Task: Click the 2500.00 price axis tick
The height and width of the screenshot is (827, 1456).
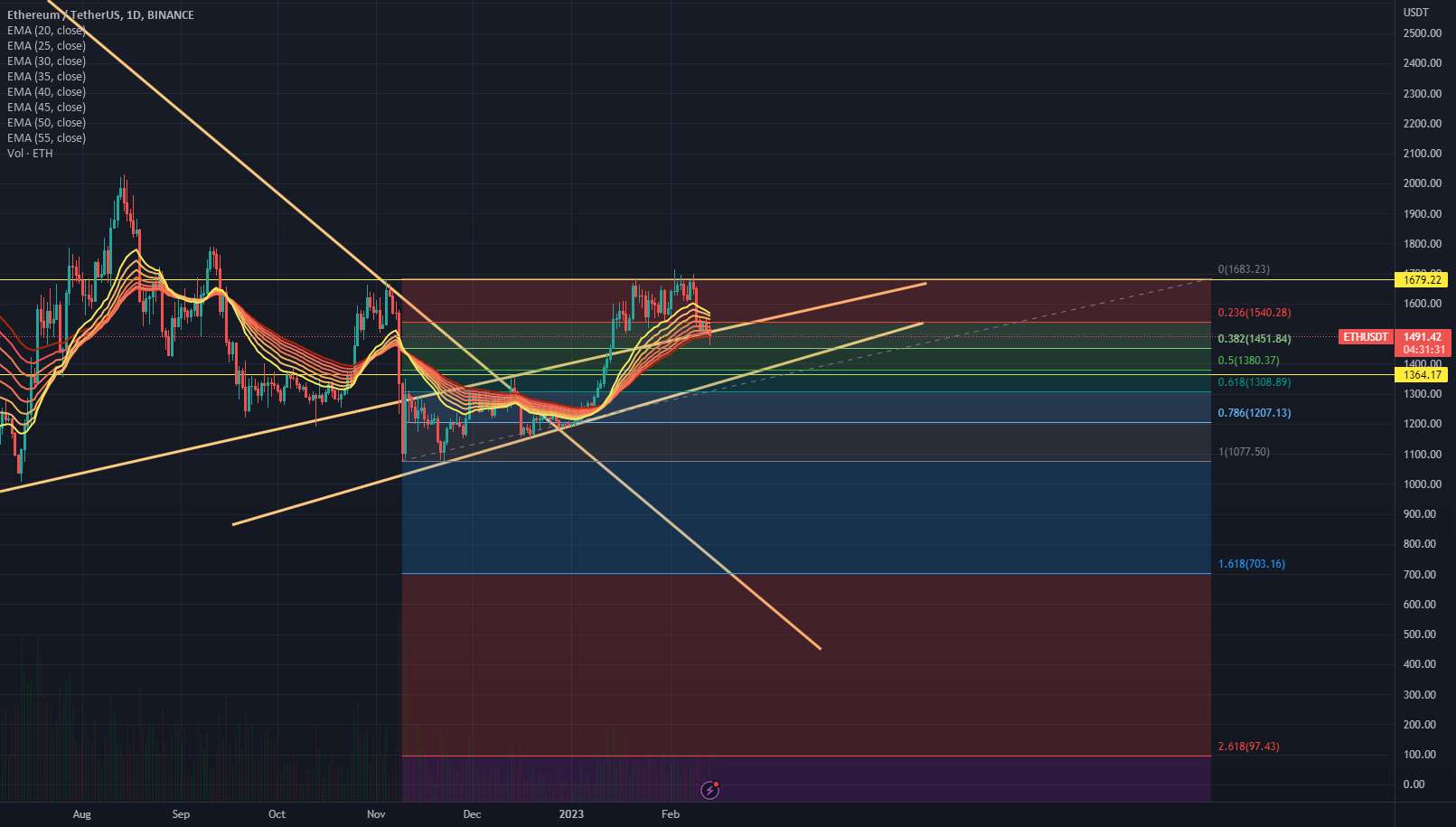Action: [x=1422, y=33]
